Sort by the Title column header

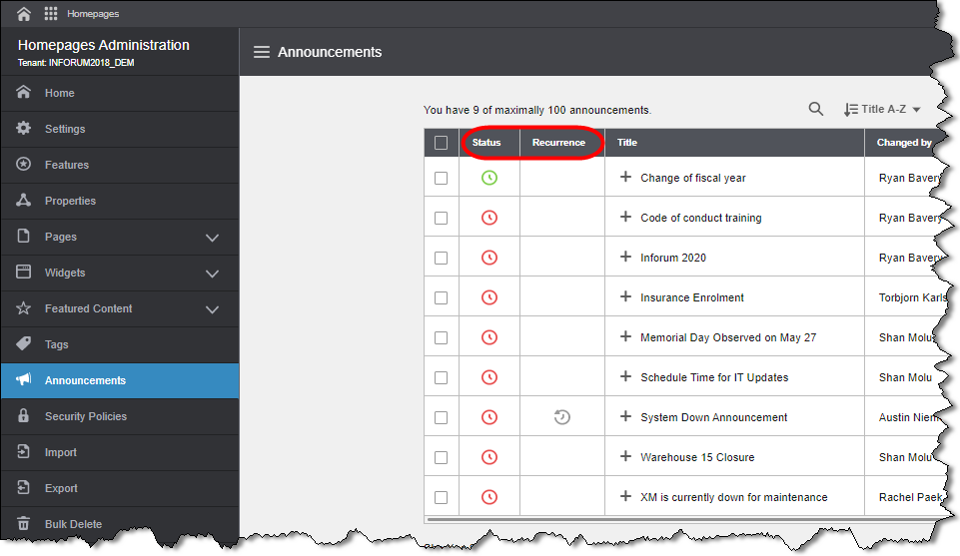point(627,143)
